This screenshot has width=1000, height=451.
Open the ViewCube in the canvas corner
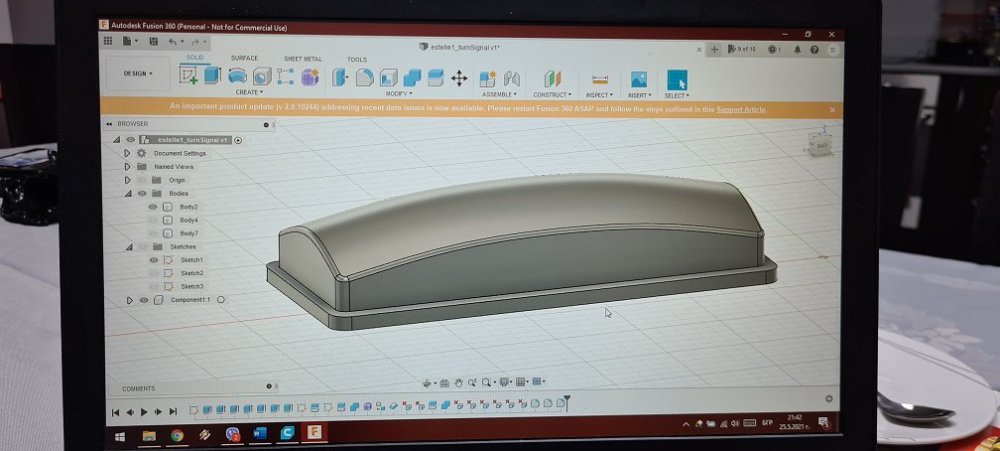click(822, 144)
